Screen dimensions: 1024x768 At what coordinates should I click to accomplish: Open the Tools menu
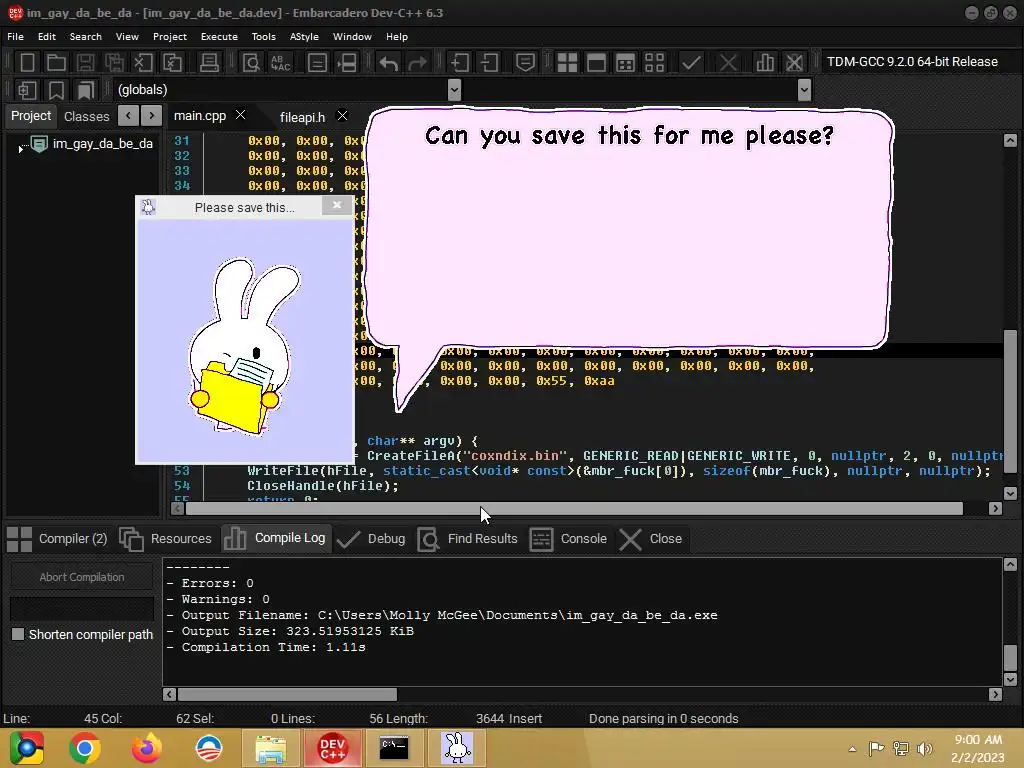(x=263, y=37)
